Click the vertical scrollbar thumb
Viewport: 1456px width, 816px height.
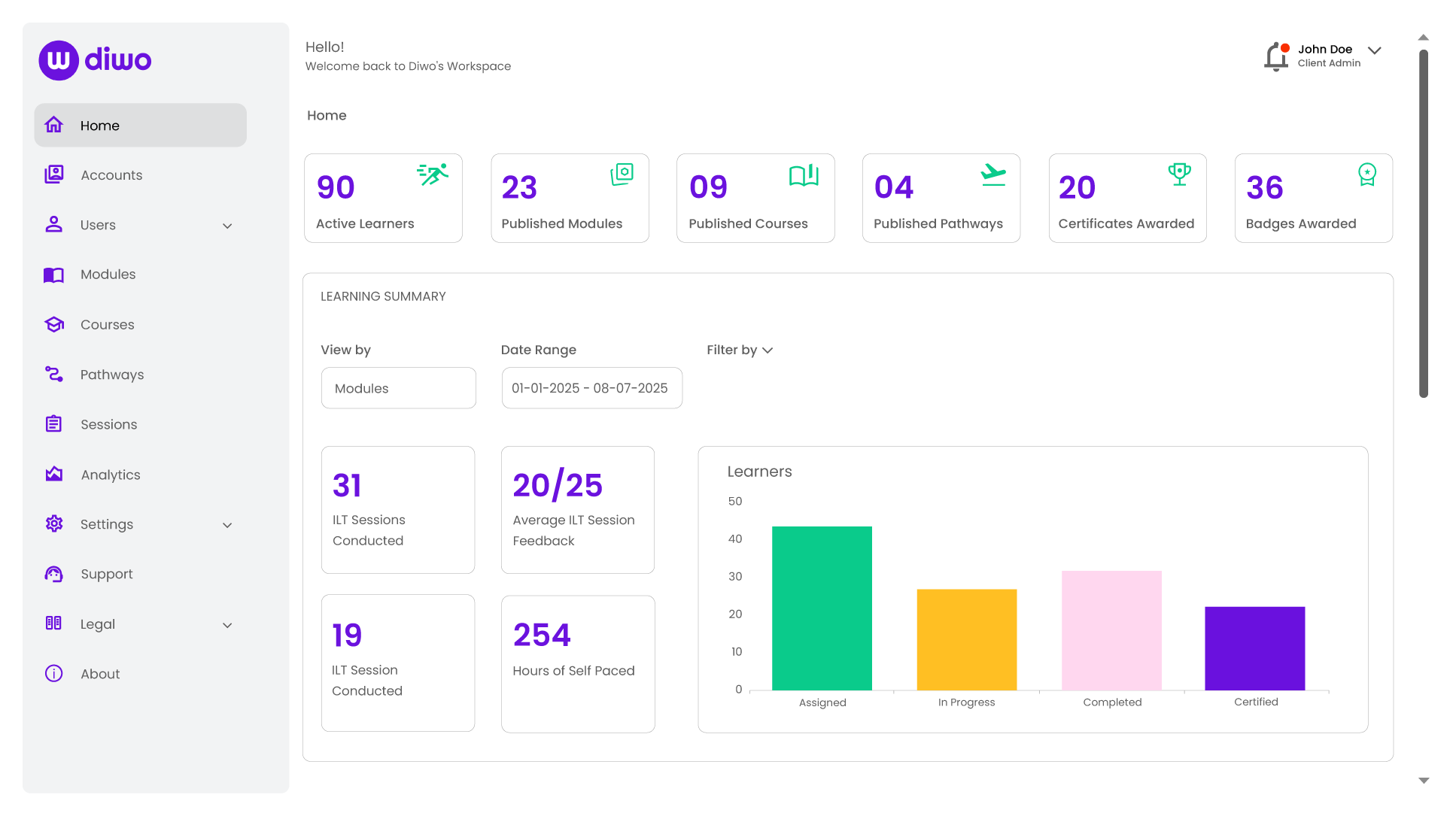point(1424,223)
